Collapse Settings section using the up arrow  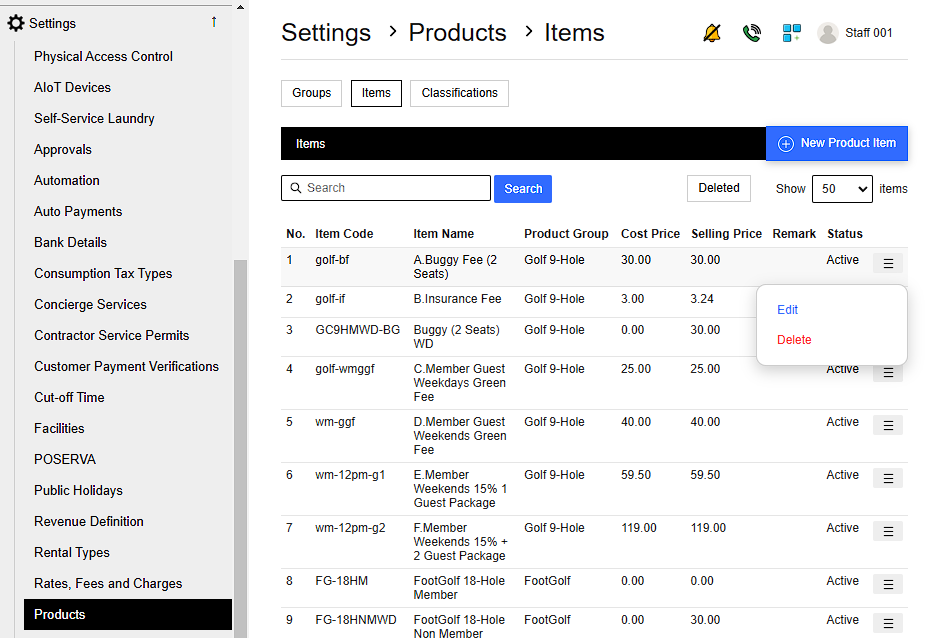(213, 22)
